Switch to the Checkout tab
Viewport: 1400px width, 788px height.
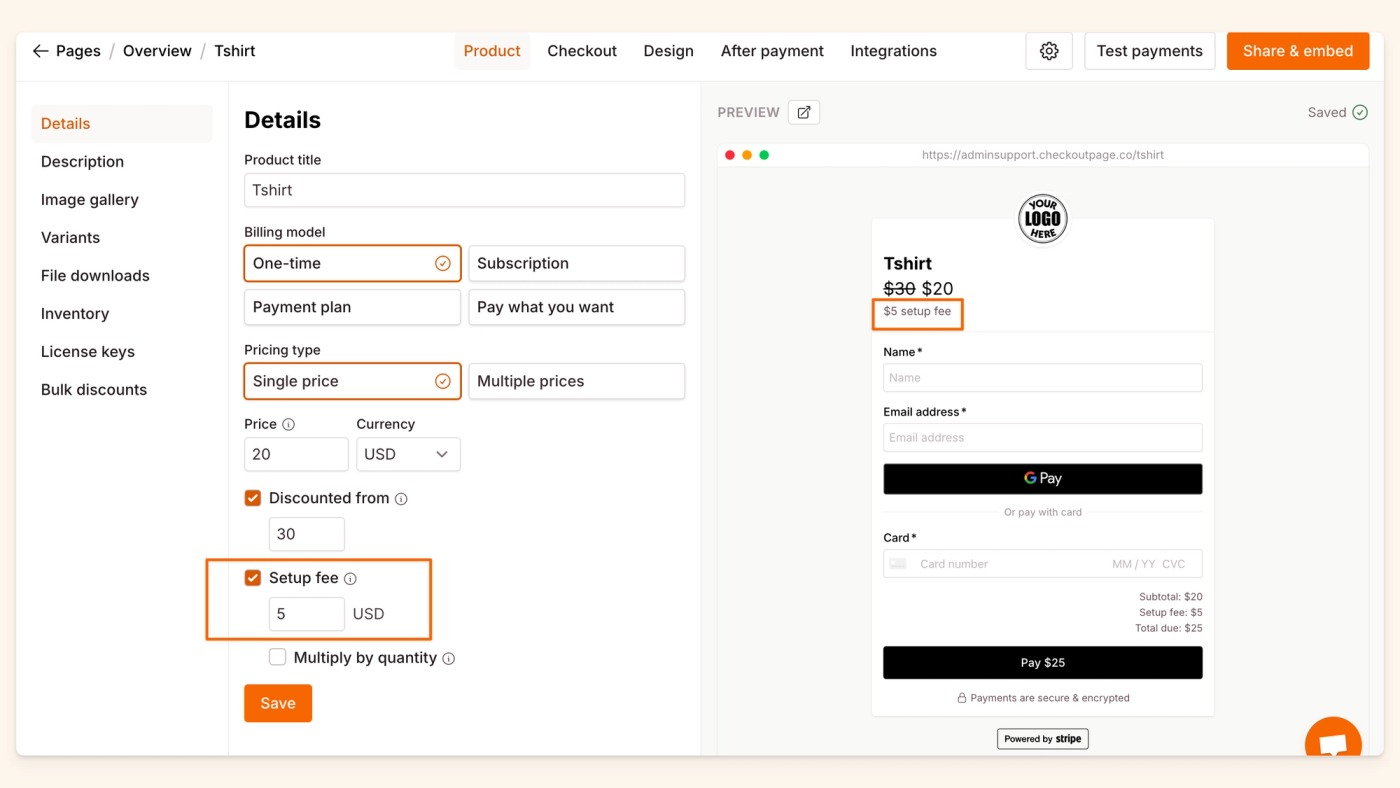(582, 51)
